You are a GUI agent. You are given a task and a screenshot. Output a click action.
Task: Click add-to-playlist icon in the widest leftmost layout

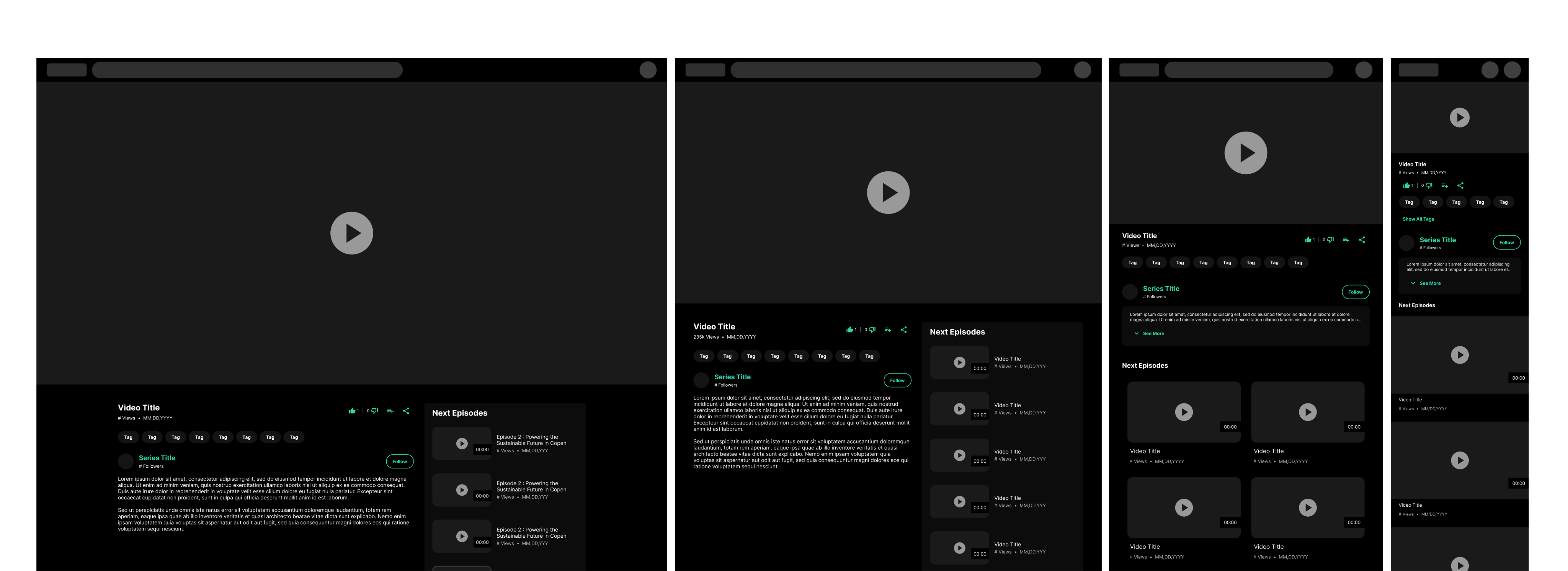(390, 411)
